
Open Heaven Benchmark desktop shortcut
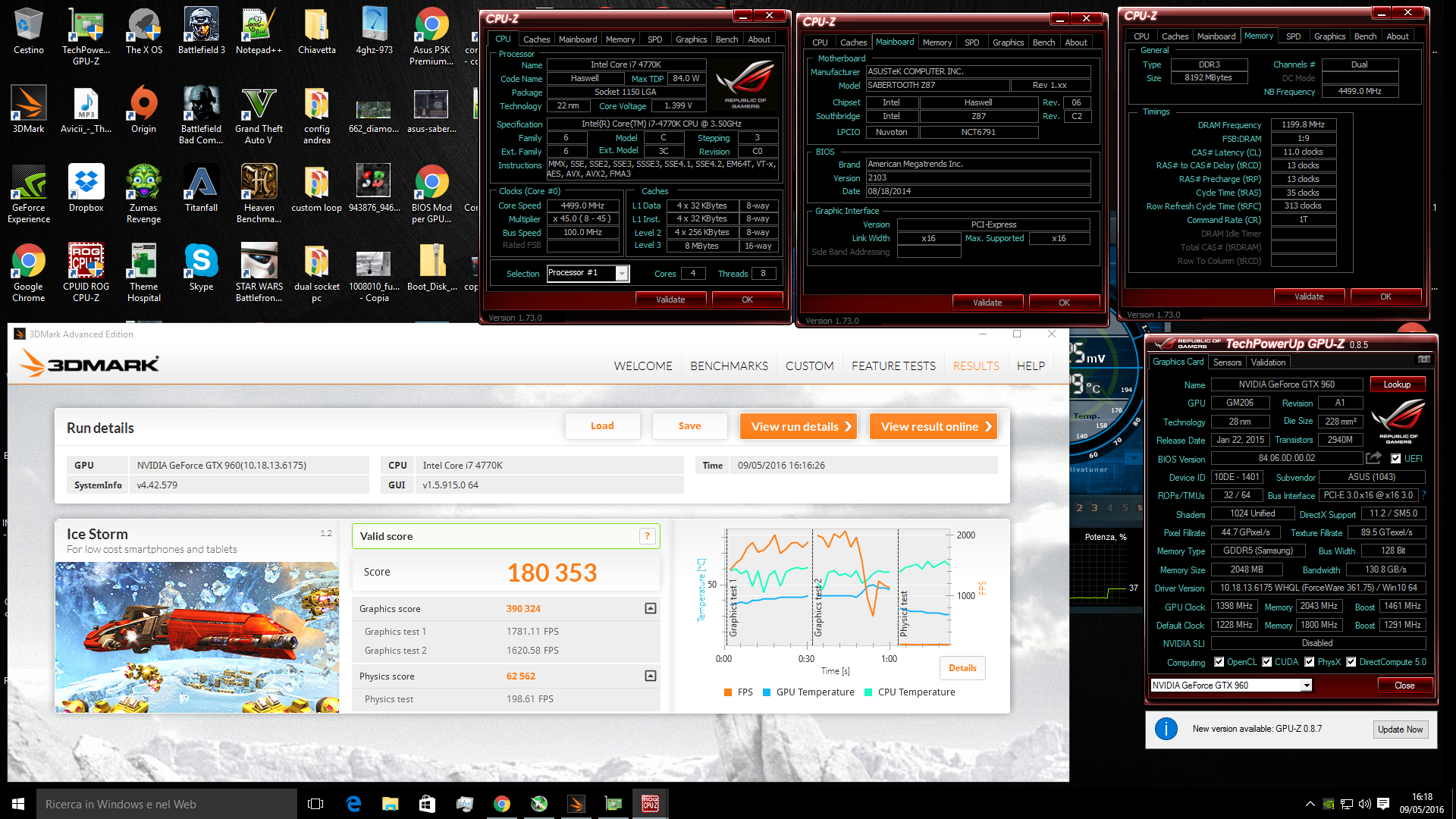point(259,194)
